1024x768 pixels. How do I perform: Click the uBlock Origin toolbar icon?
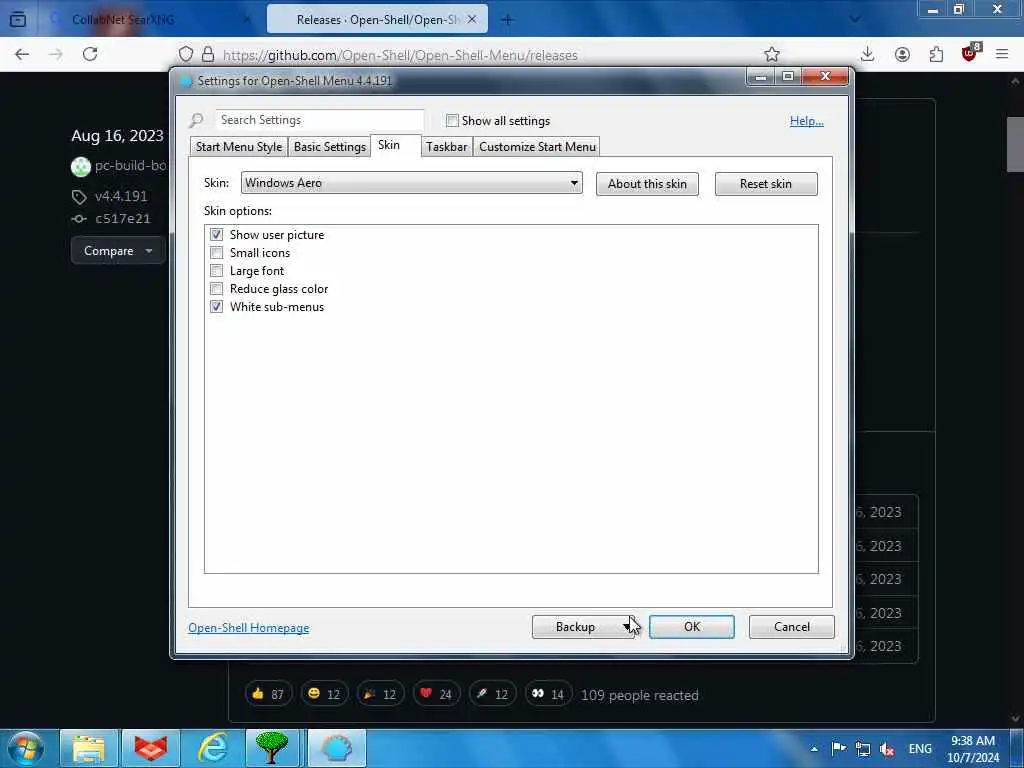tap(970, 54)
